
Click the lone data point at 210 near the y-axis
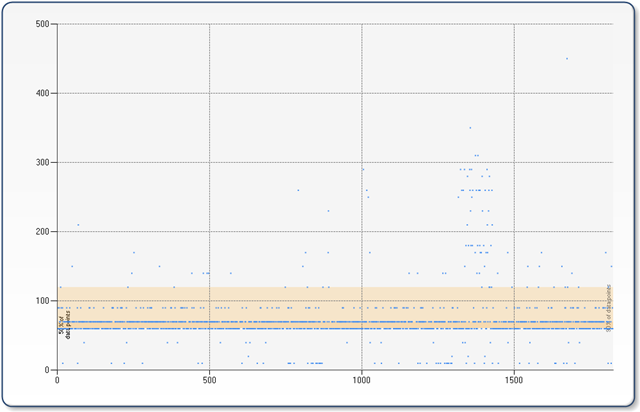(78, 225)
